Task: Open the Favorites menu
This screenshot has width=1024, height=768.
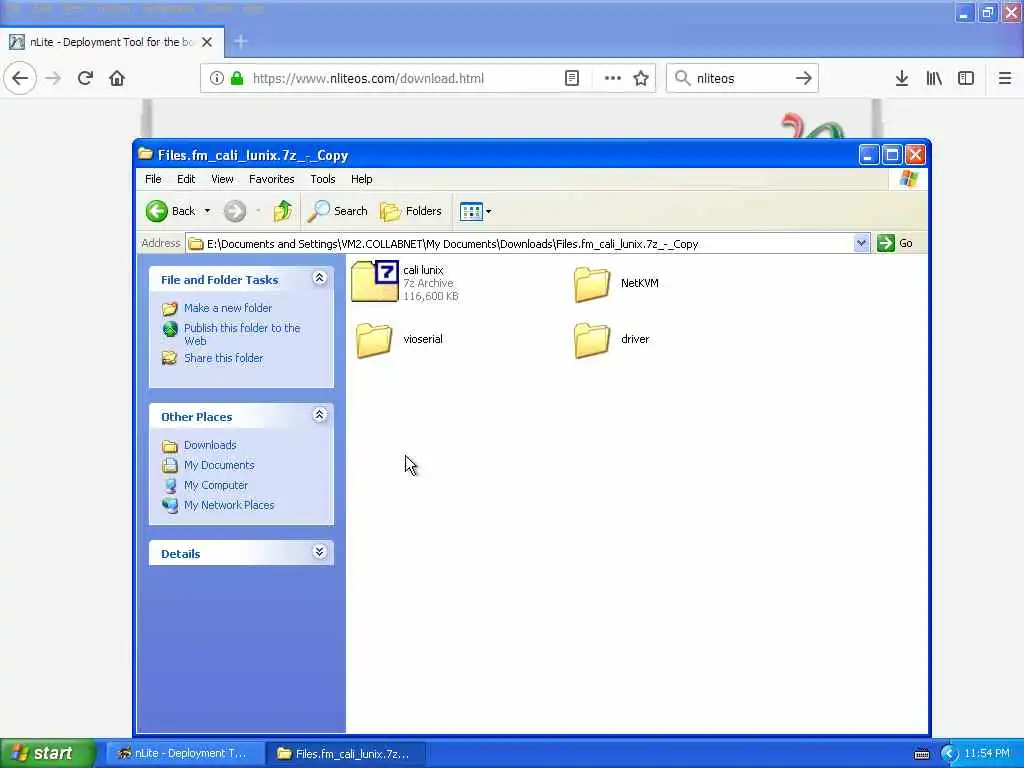Action: (271, 179)
